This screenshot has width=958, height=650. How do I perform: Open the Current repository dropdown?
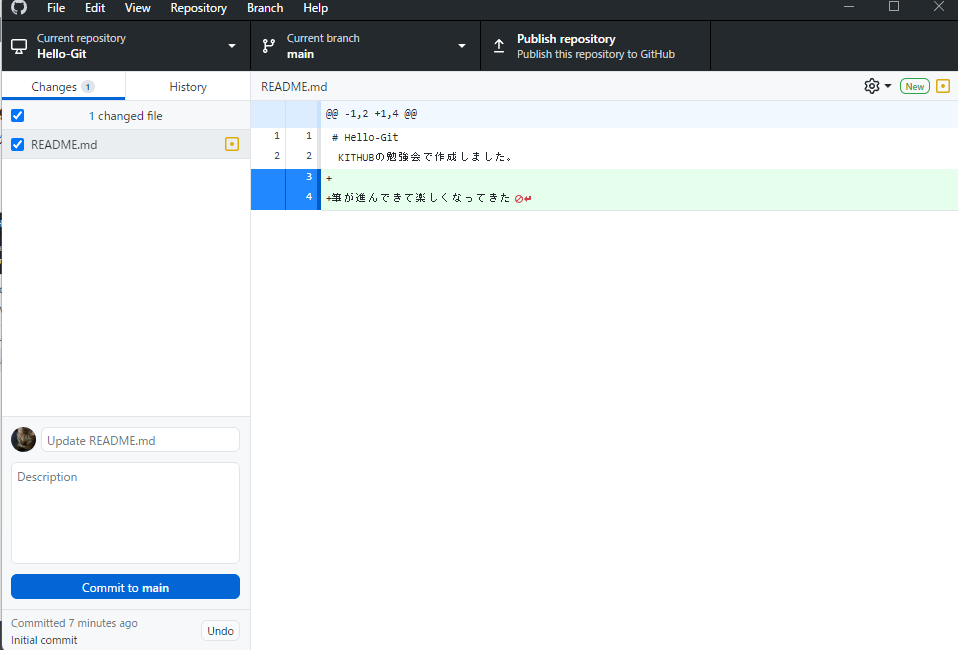coord(231,45)
